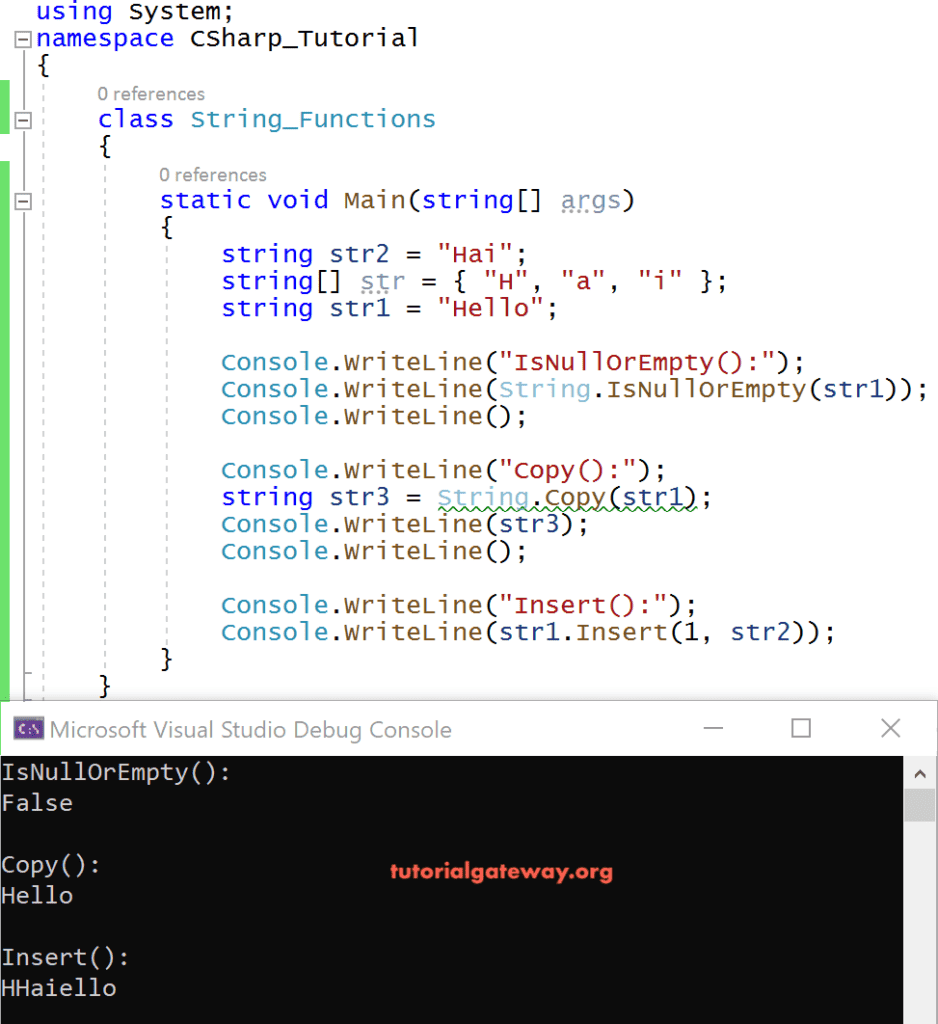Click the underlined str variable name

[382, 281]
